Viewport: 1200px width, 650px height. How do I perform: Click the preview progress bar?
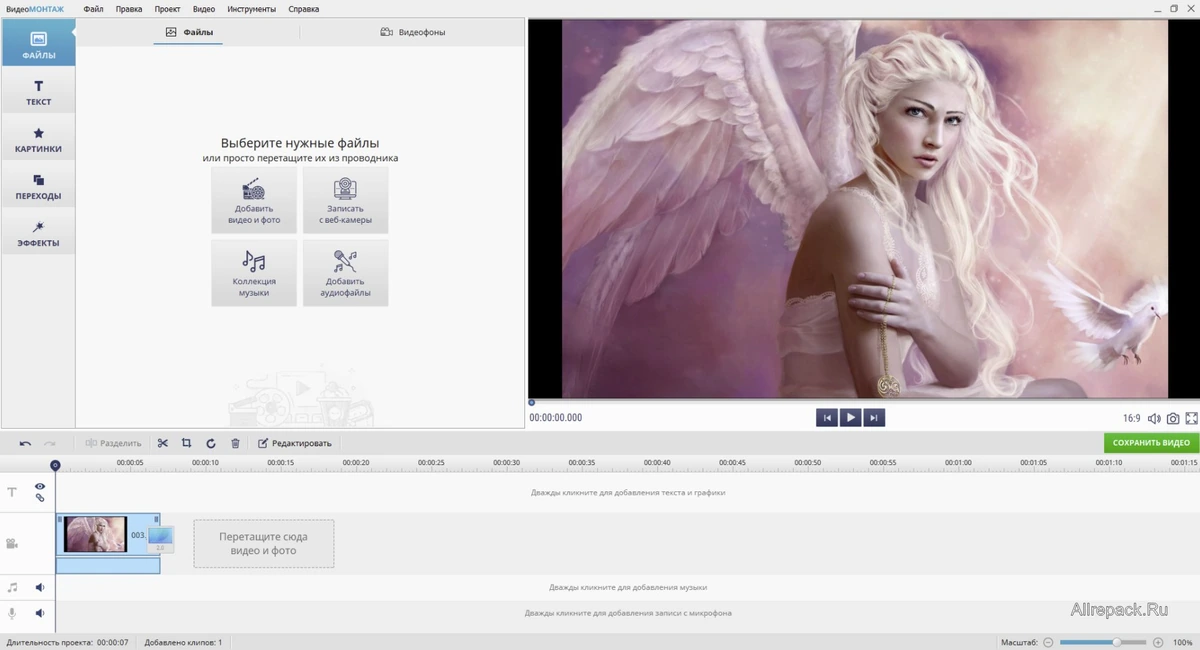pyautogui.click(x=864, y=402)
